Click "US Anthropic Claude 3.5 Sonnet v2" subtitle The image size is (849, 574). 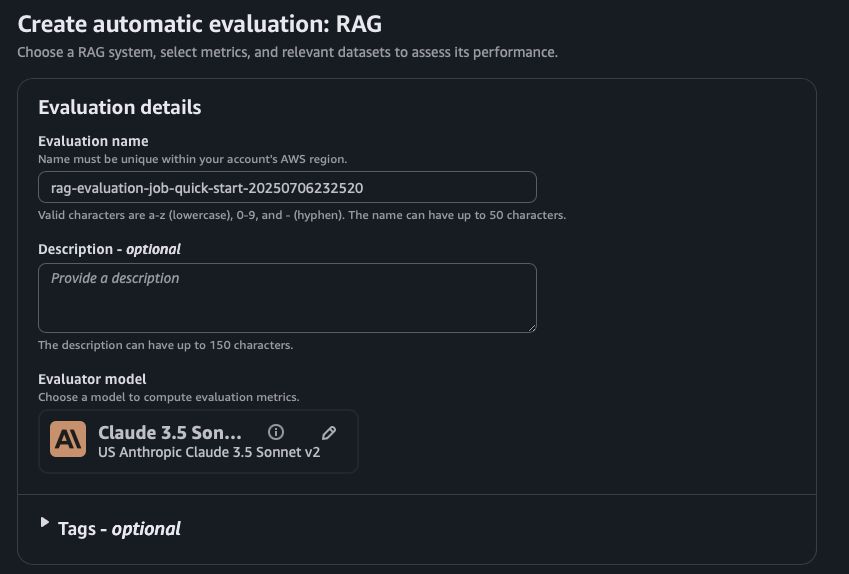[209, 452]
